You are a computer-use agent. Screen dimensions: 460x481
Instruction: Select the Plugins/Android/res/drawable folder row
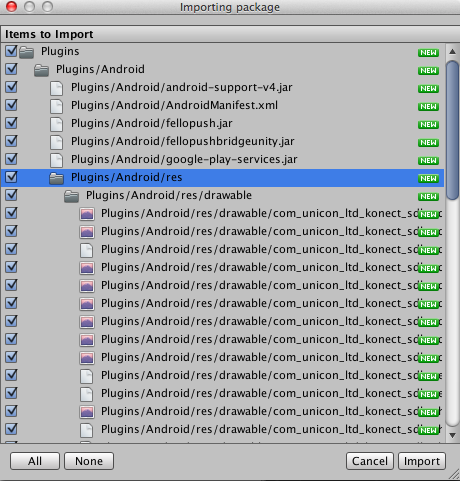point(222,195)
